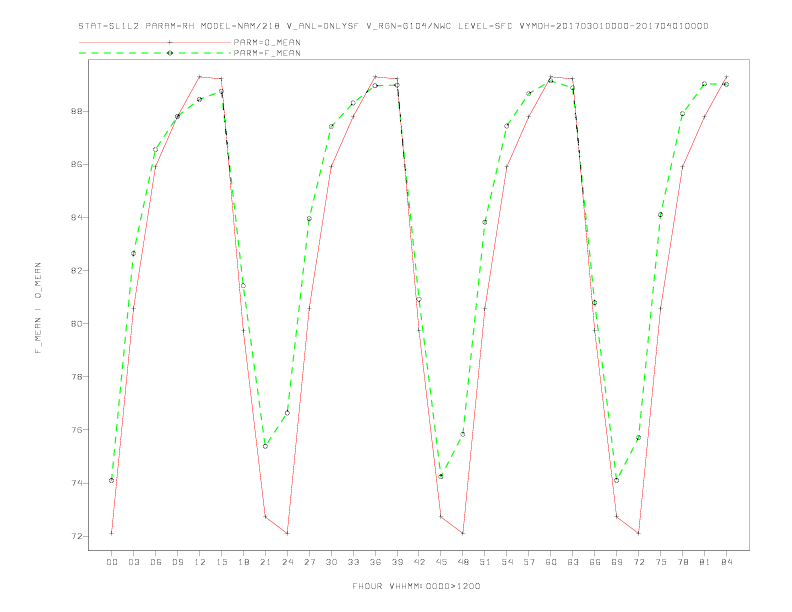The height and width of the screenshot is (612, 792).
Task: Click x-axis tick label 60
Action: coord(551,562)
